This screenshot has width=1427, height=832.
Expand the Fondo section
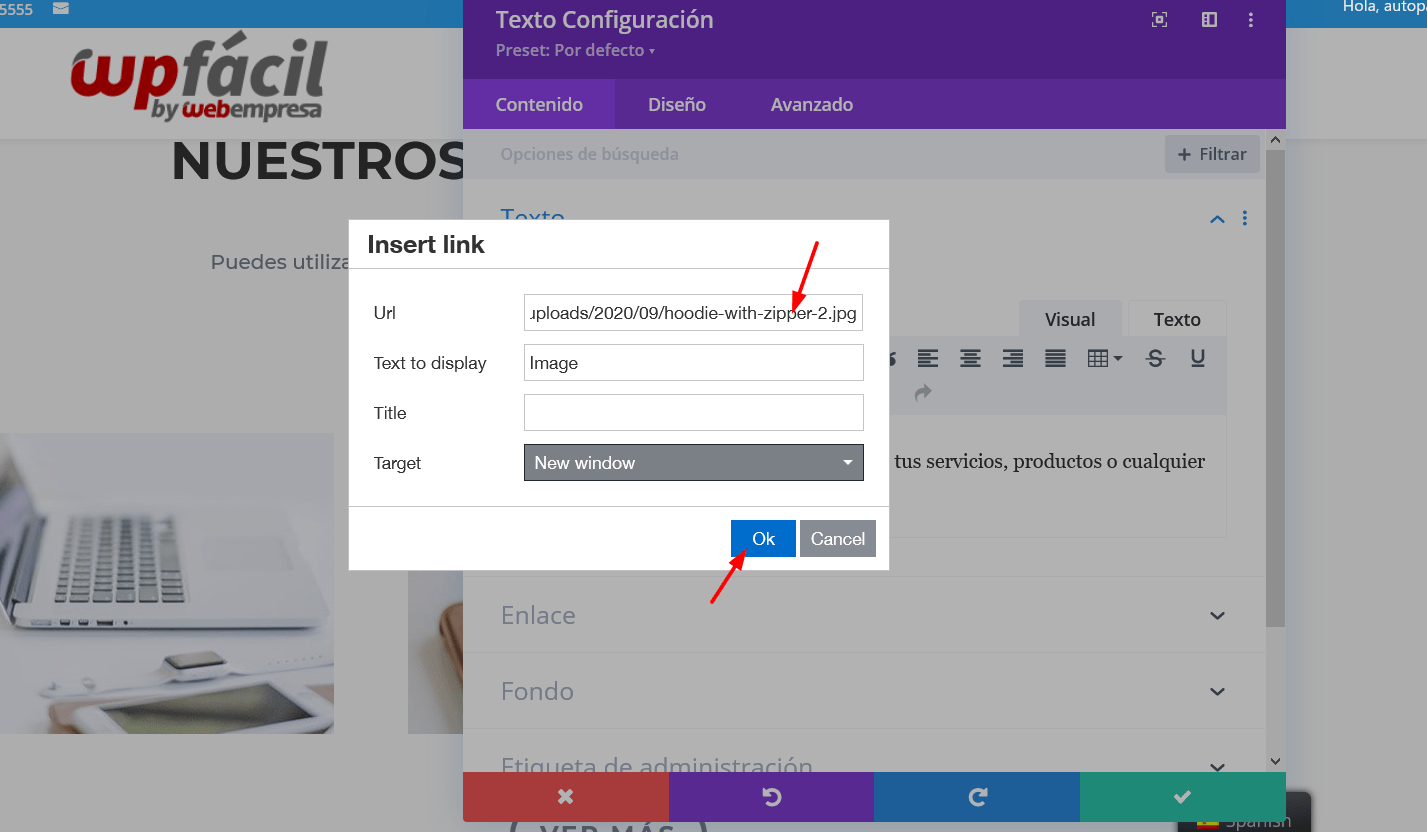[x=865, y=691]
